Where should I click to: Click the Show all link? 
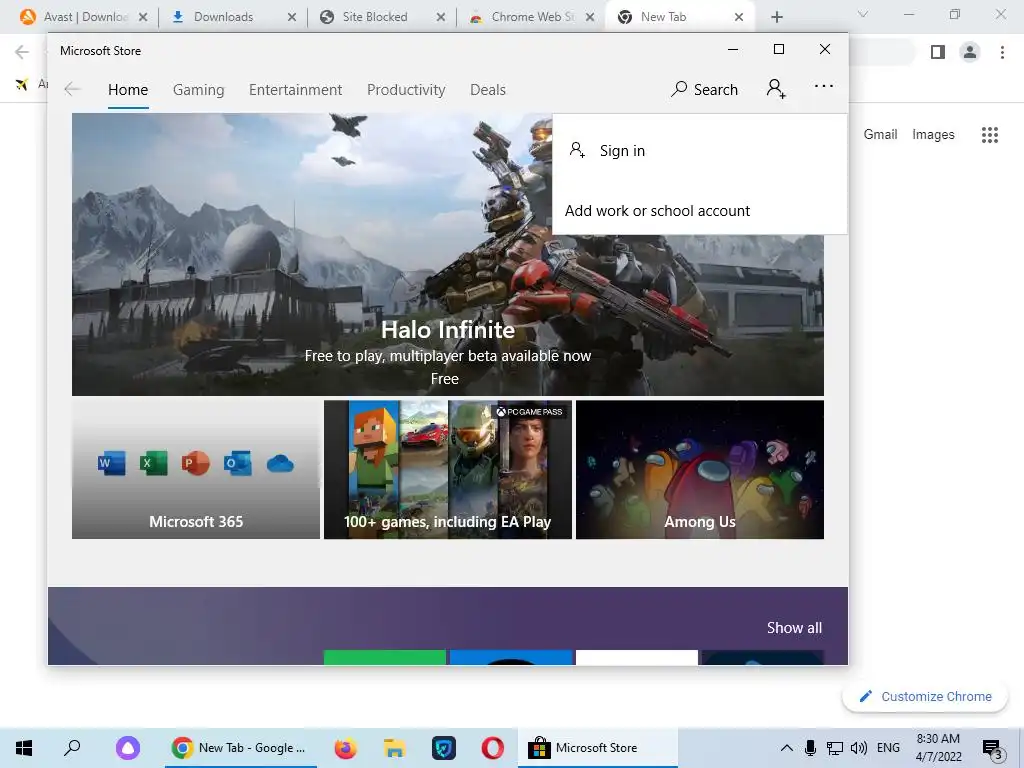coord(794,628)
